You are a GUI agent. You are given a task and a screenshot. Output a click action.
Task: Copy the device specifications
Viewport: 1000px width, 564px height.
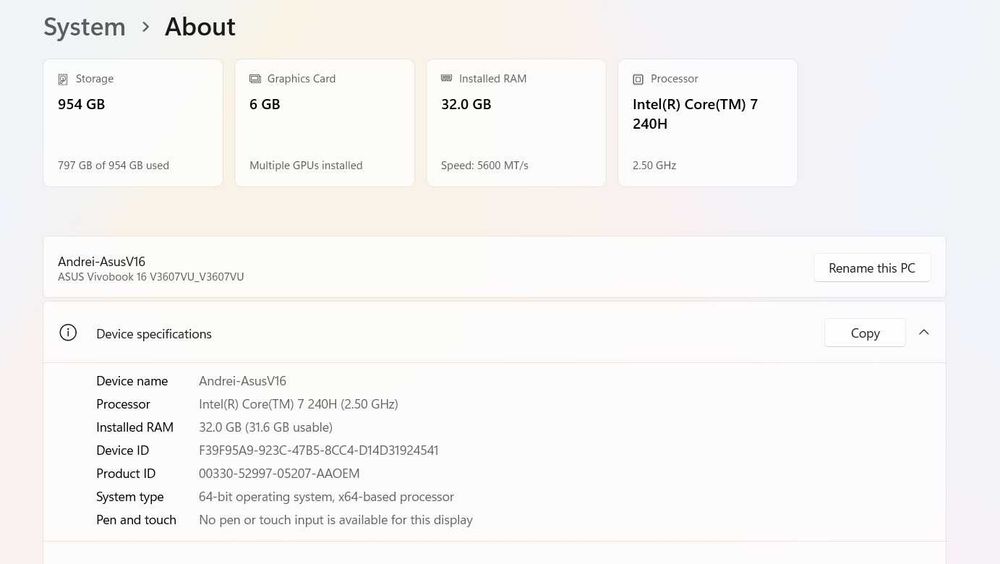click(865, 333)
